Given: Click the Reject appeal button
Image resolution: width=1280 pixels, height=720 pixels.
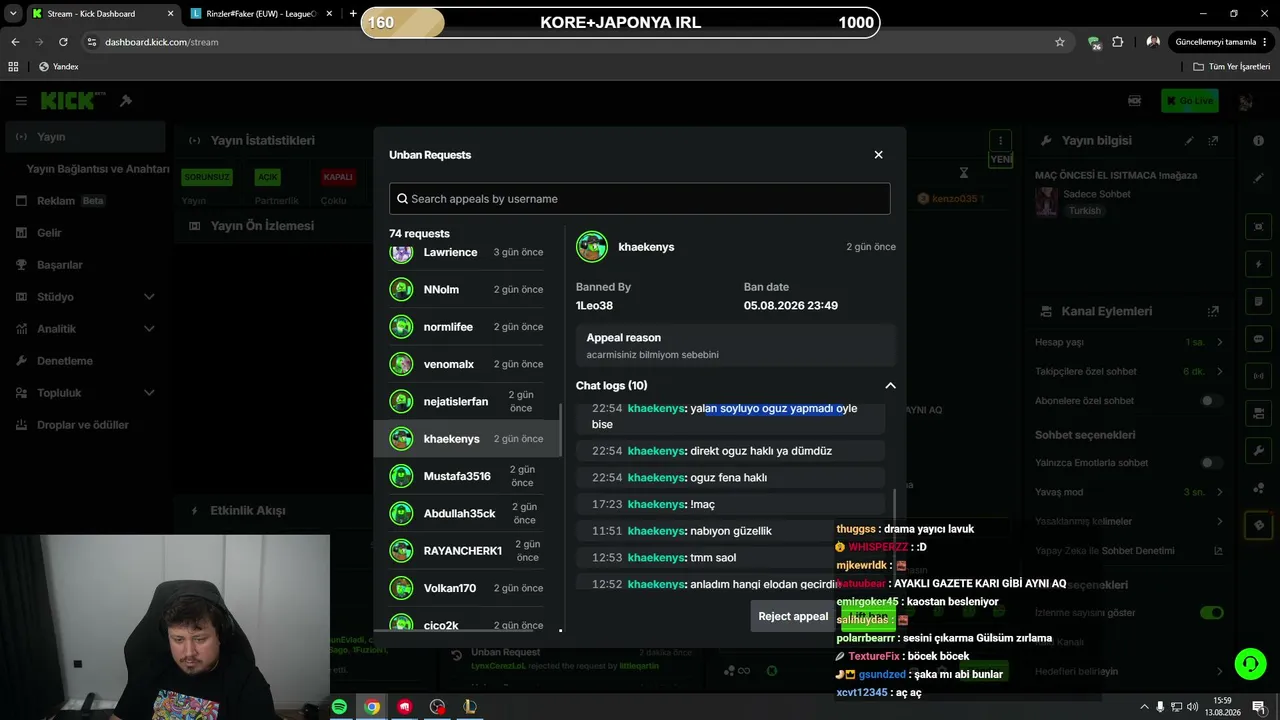Looking at the screenshot, I should (x=793, y=616).
